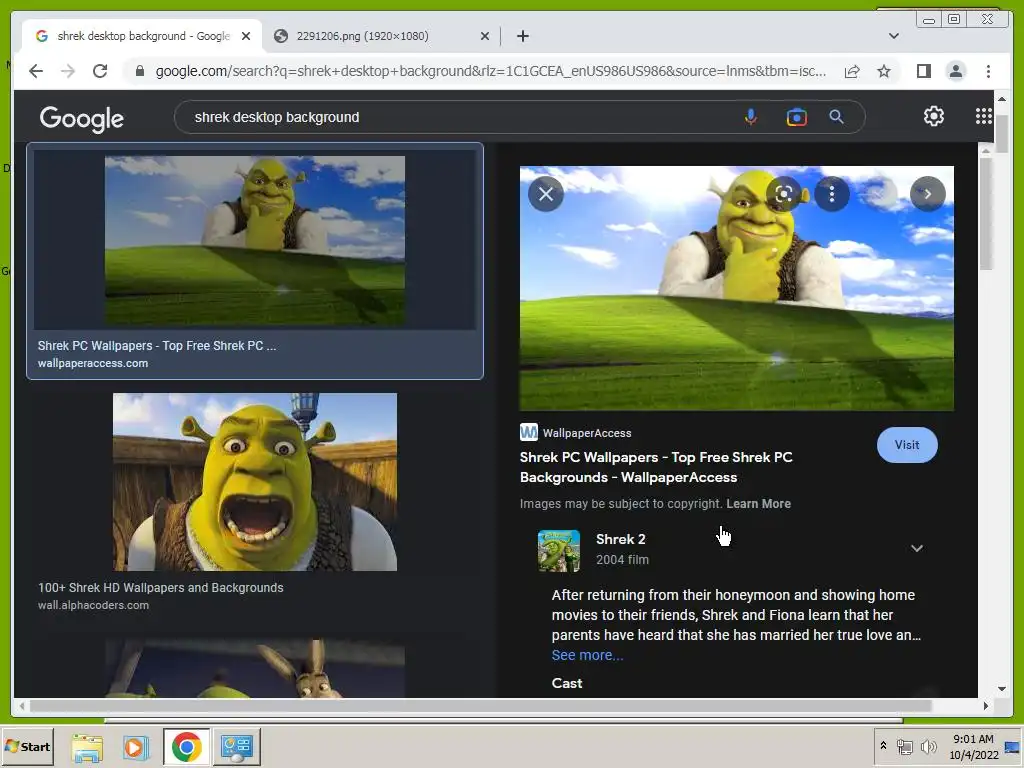Close the 2291206.png tab
Image resolution: width=1024 pixels, height=768 pixels.
(x=485, y=36)
